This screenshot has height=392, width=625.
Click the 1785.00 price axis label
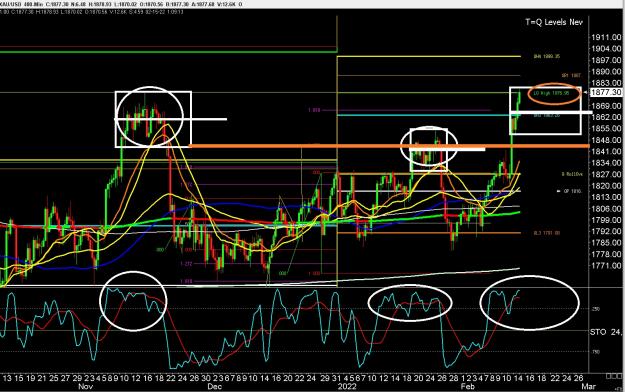(x=606, y=243)
